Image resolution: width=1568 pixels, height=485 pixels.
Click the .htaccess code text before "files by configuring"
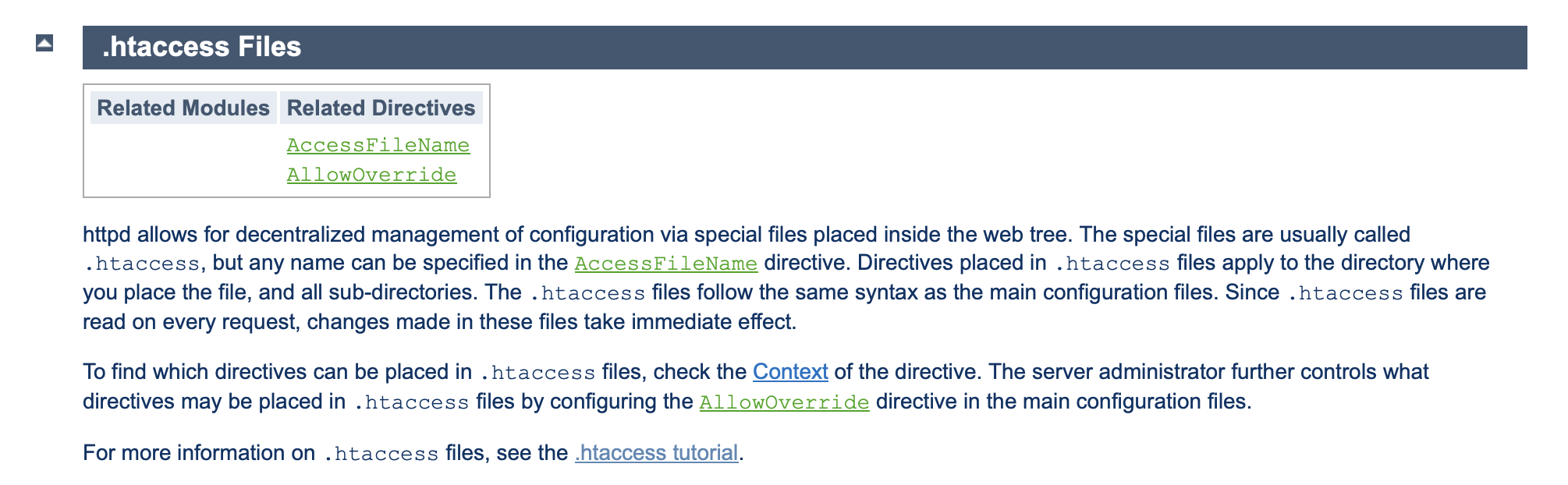click(411, 402)
